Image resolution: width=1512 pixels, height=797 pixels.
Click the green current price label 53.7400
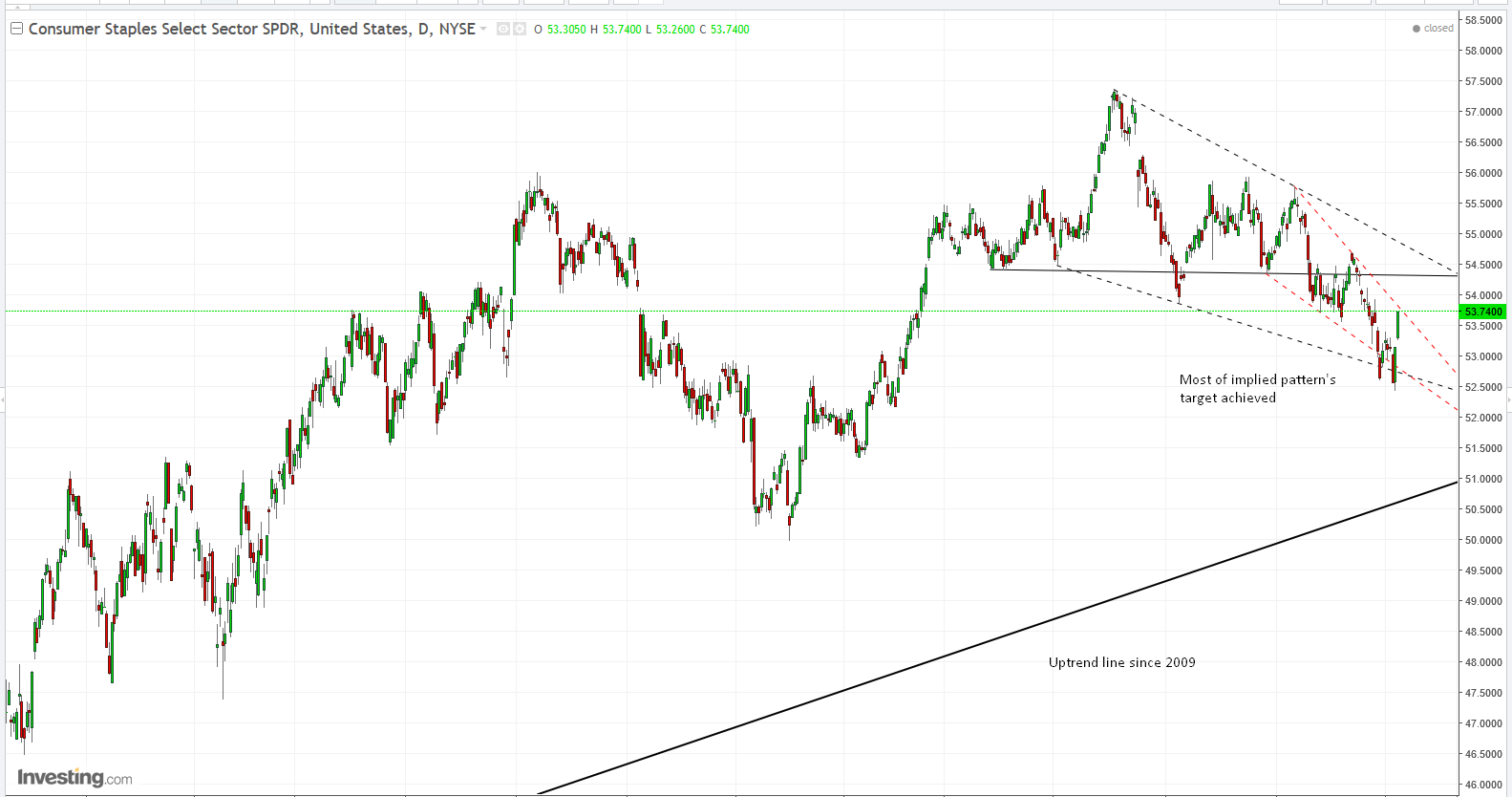(1483, 312)
